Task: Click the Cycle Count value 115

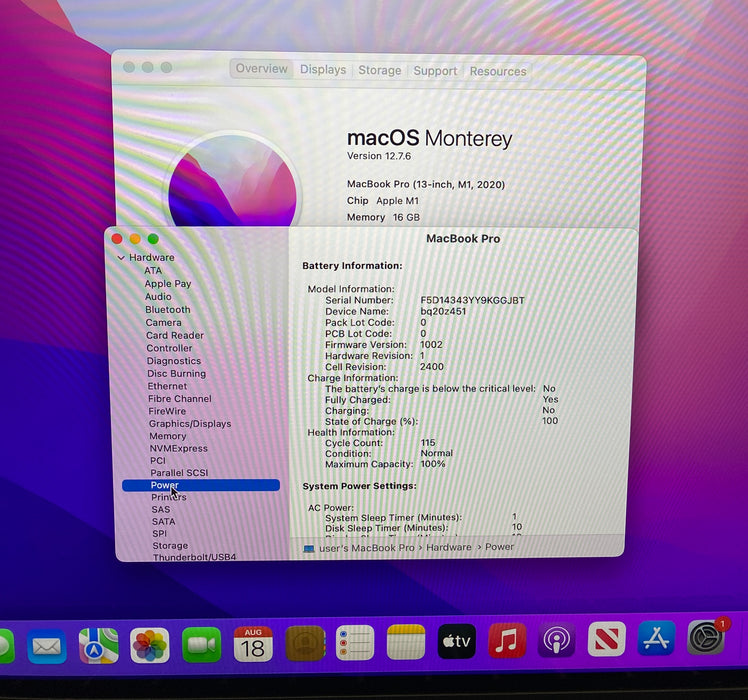Action: pyautogui.click(x=428, y=442)
